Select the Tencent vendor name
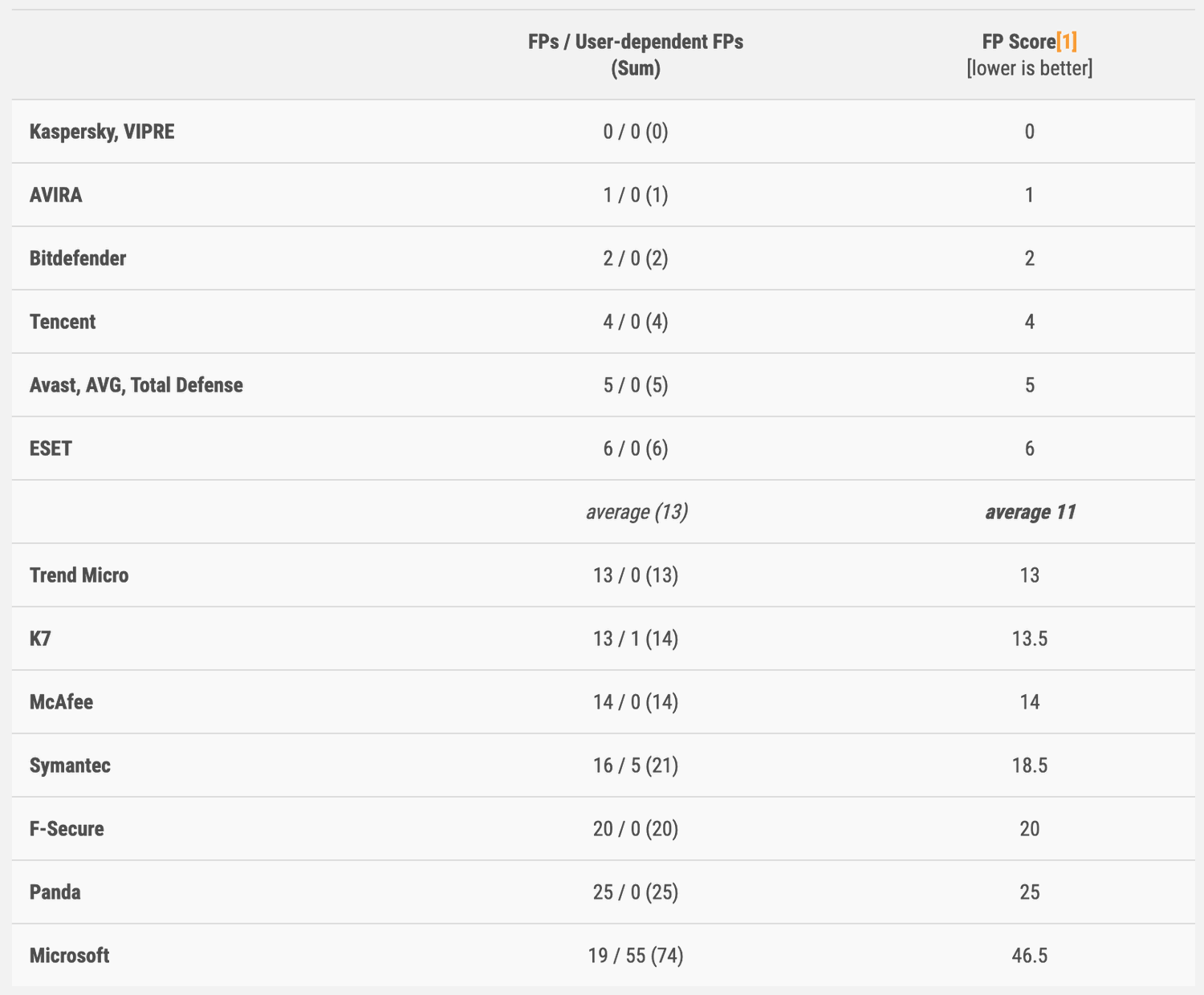This screenshot has height=995, width=1204. [x=63, y=322]
